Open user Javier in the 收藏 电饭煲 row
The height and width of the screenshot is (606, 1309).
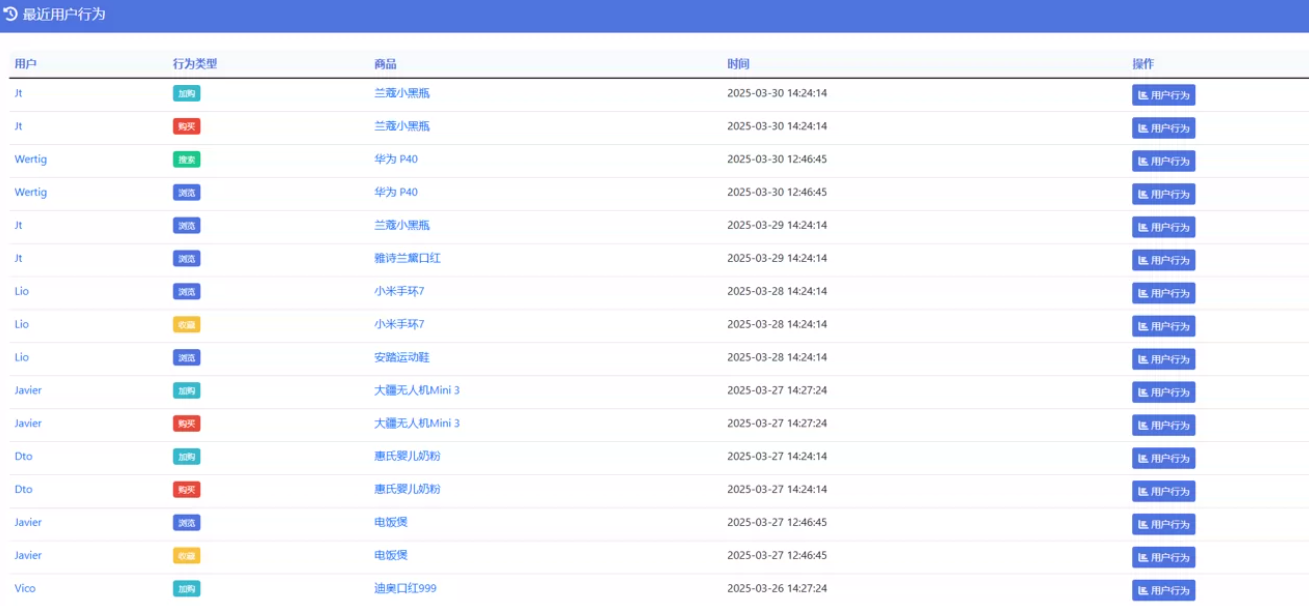click(x=28, y=555)
